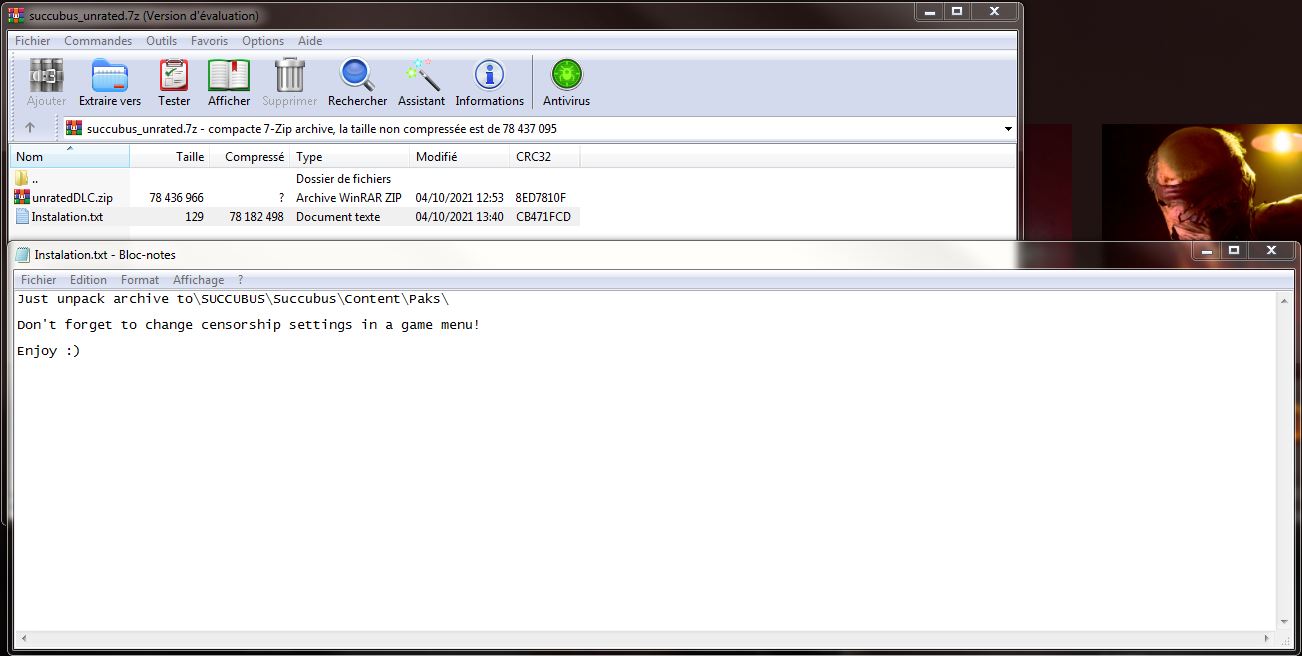Go up one folder with arrow button

(30, 128)
